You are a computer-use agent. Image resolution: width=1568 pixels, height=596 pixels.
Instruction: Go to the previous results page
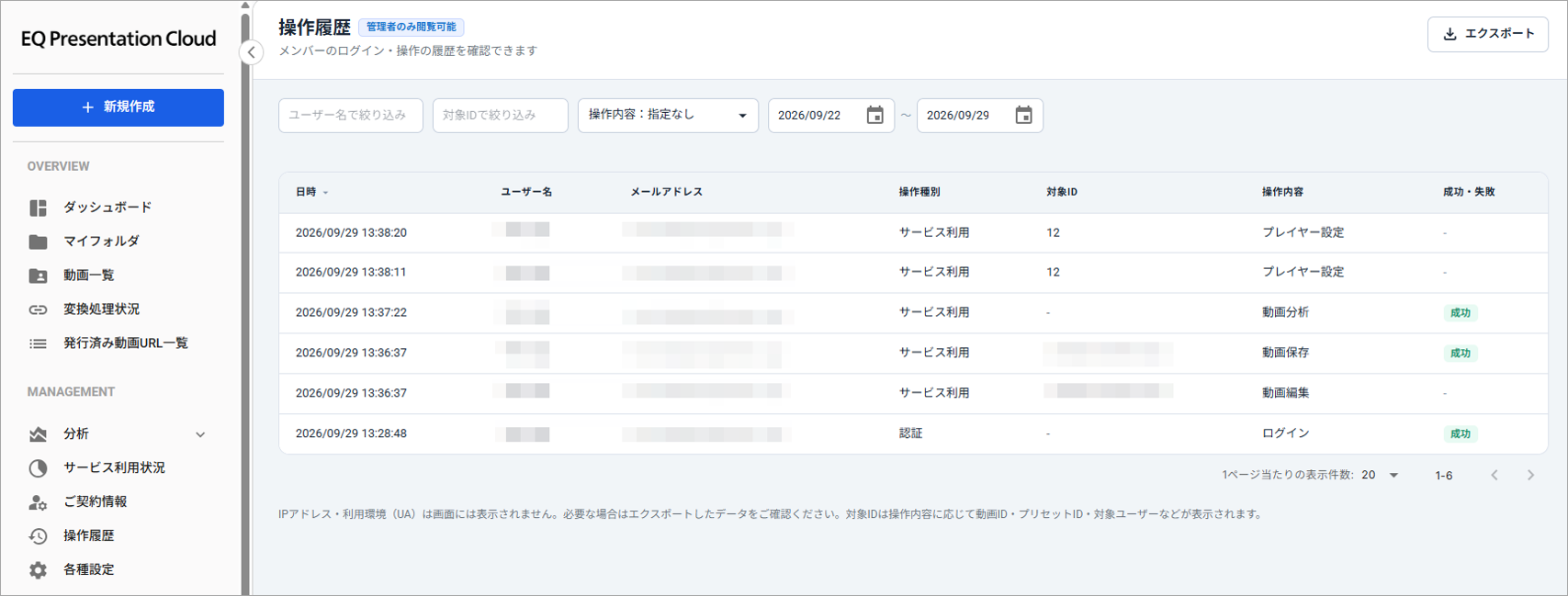1495,475
